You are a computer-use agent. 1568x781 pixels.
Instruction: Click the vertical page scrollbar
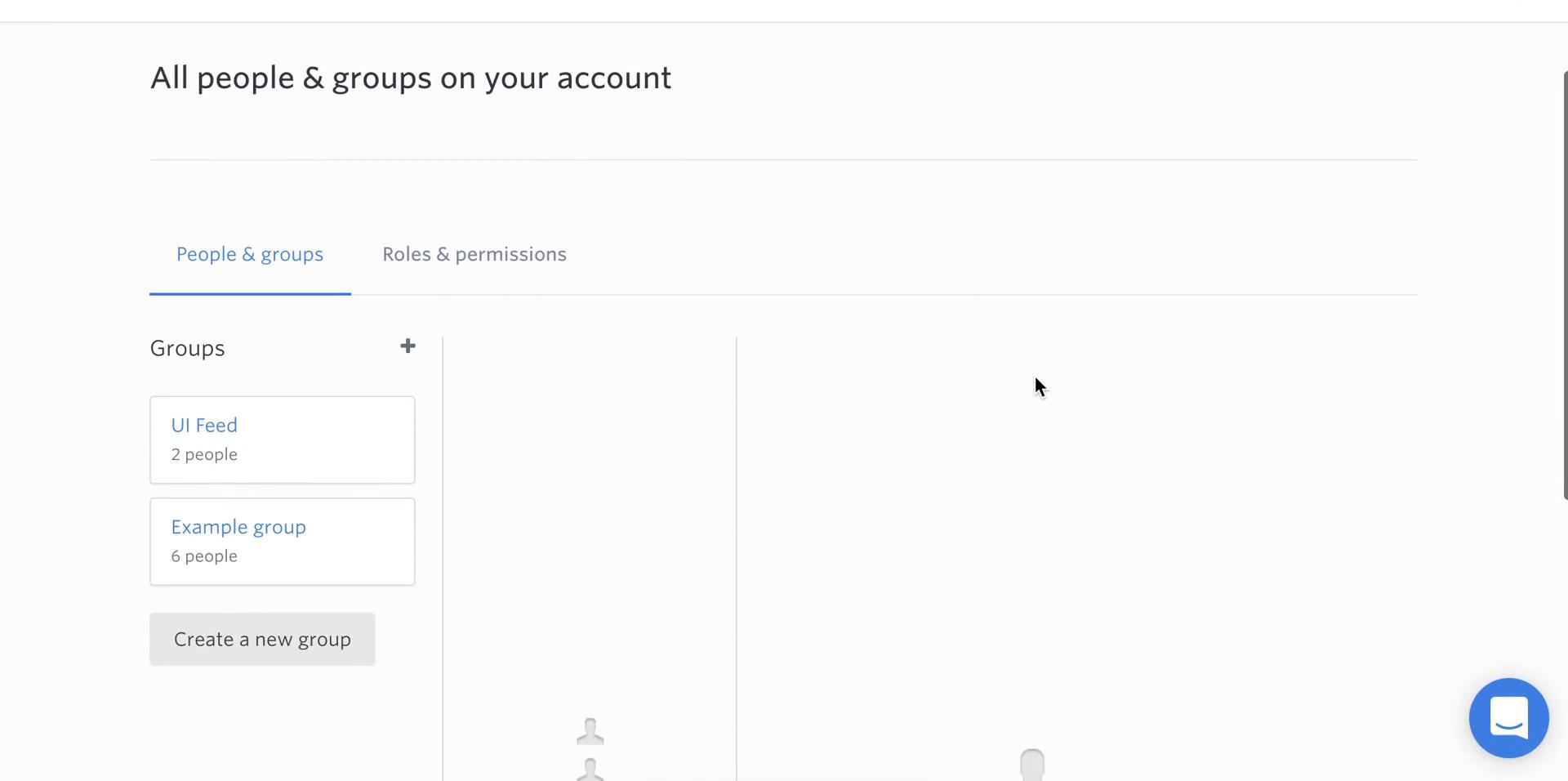pyautogui.click(x=1565, y=285)
